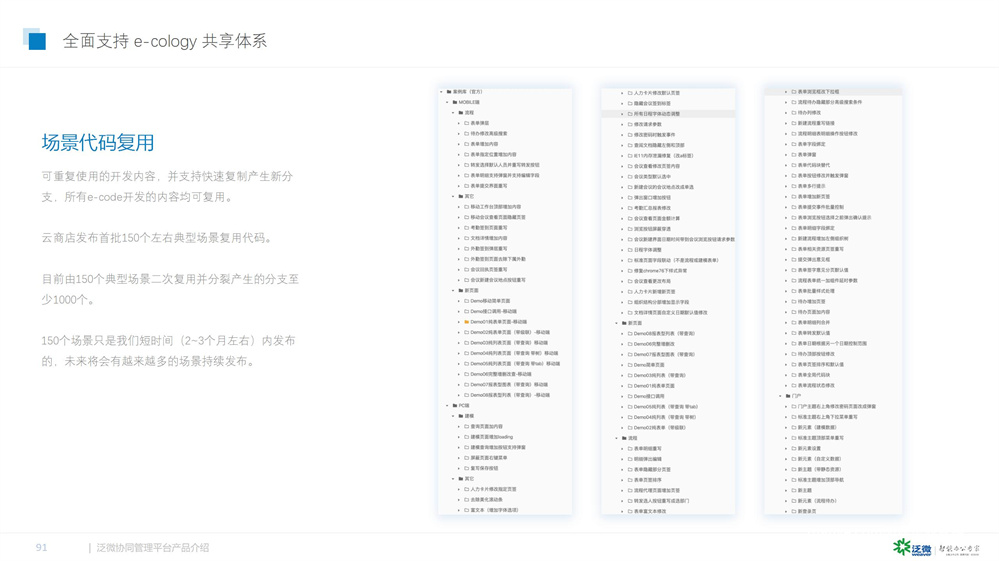Click the folder icon of 所有日程字体动态调整
The height and width of the screenshot is (561, 999).
point(630,113)
